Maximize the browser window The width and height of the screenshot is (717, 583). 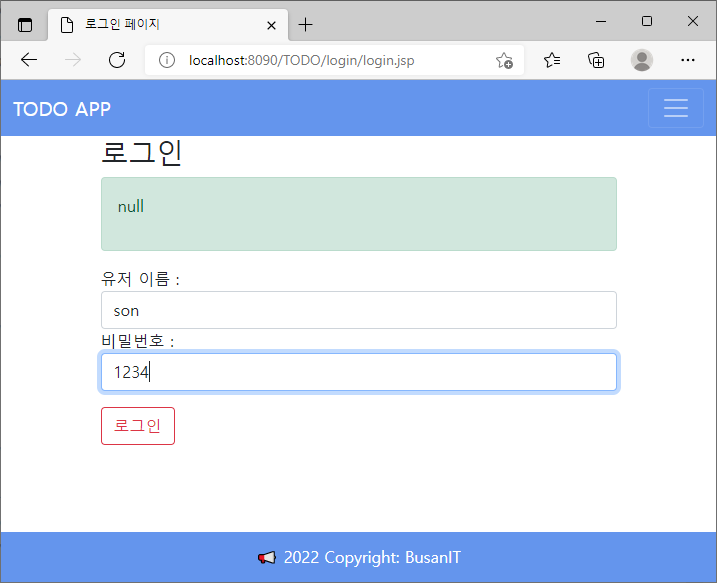click(x=647, y=21)
